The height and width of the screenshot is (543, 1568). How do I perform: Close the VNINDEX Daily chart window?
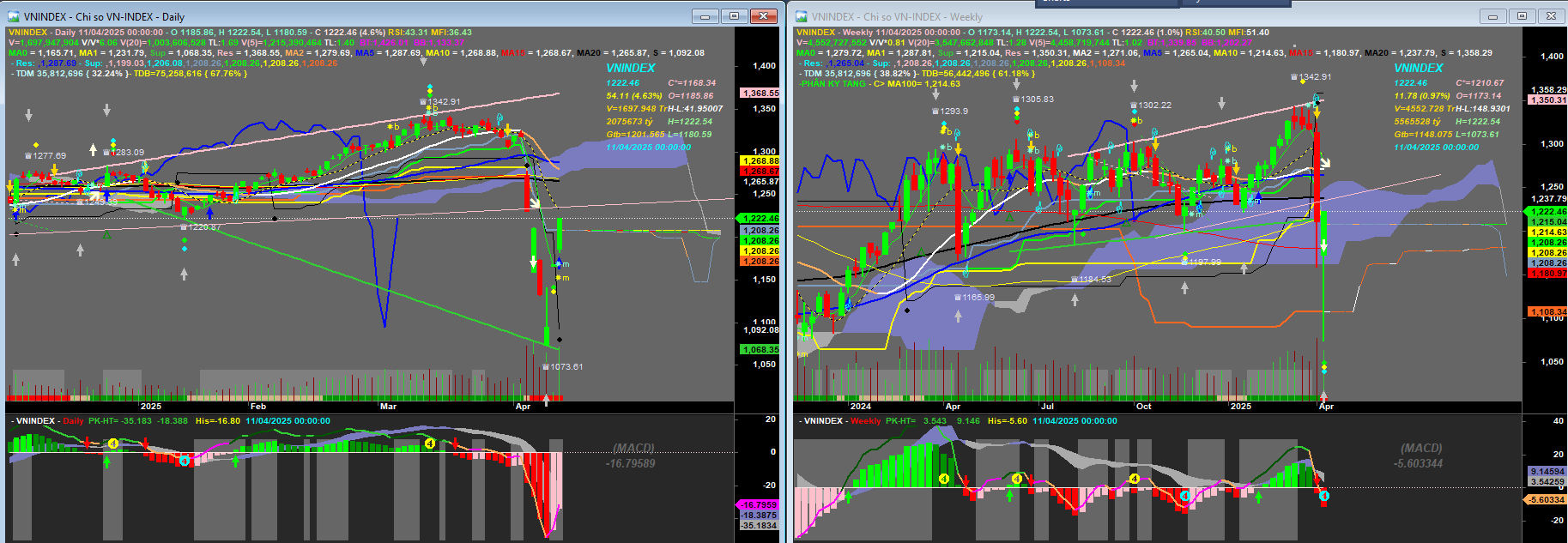click(x=764, y=16)
